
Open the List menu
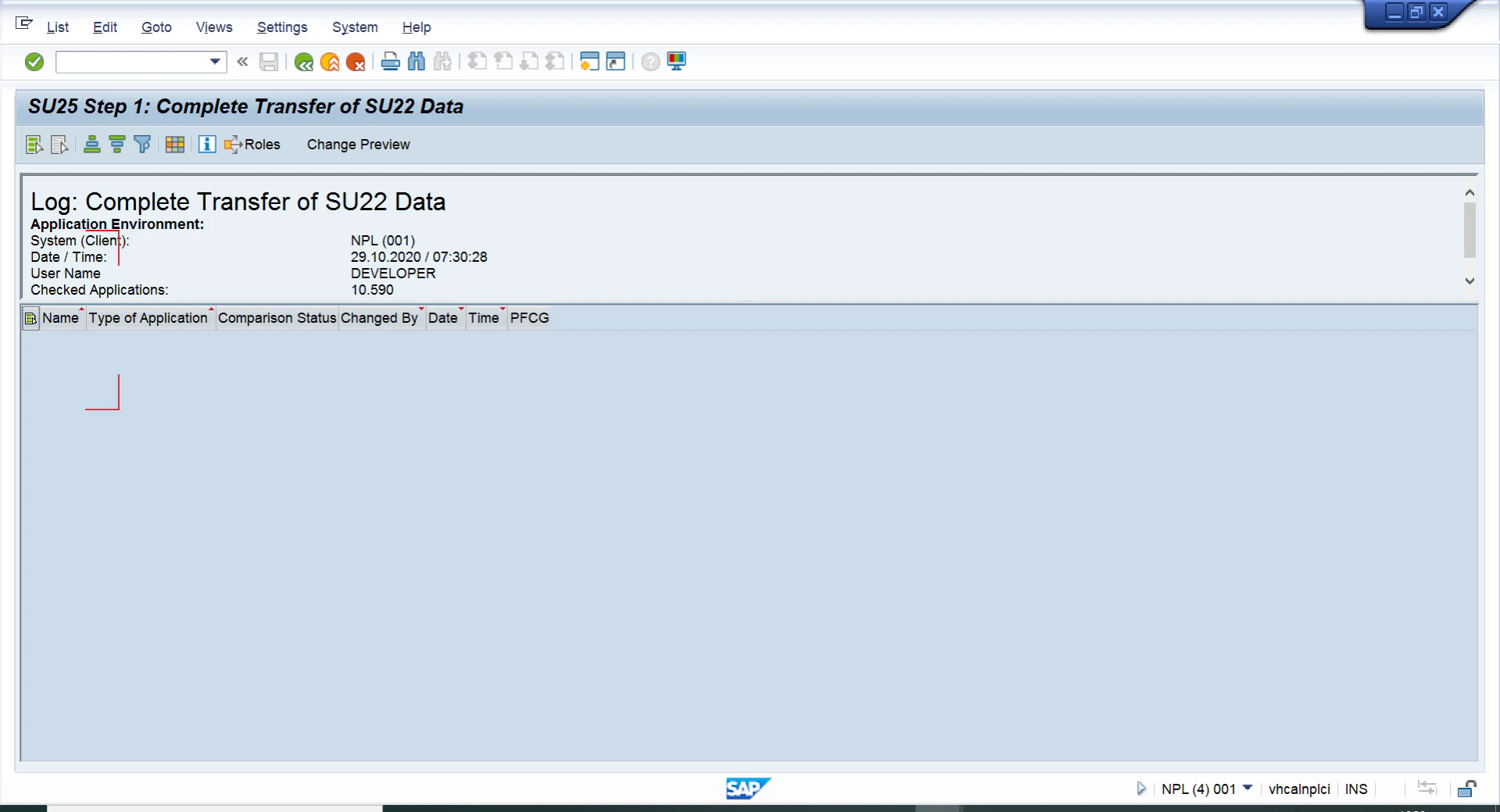tap(58, 27)
